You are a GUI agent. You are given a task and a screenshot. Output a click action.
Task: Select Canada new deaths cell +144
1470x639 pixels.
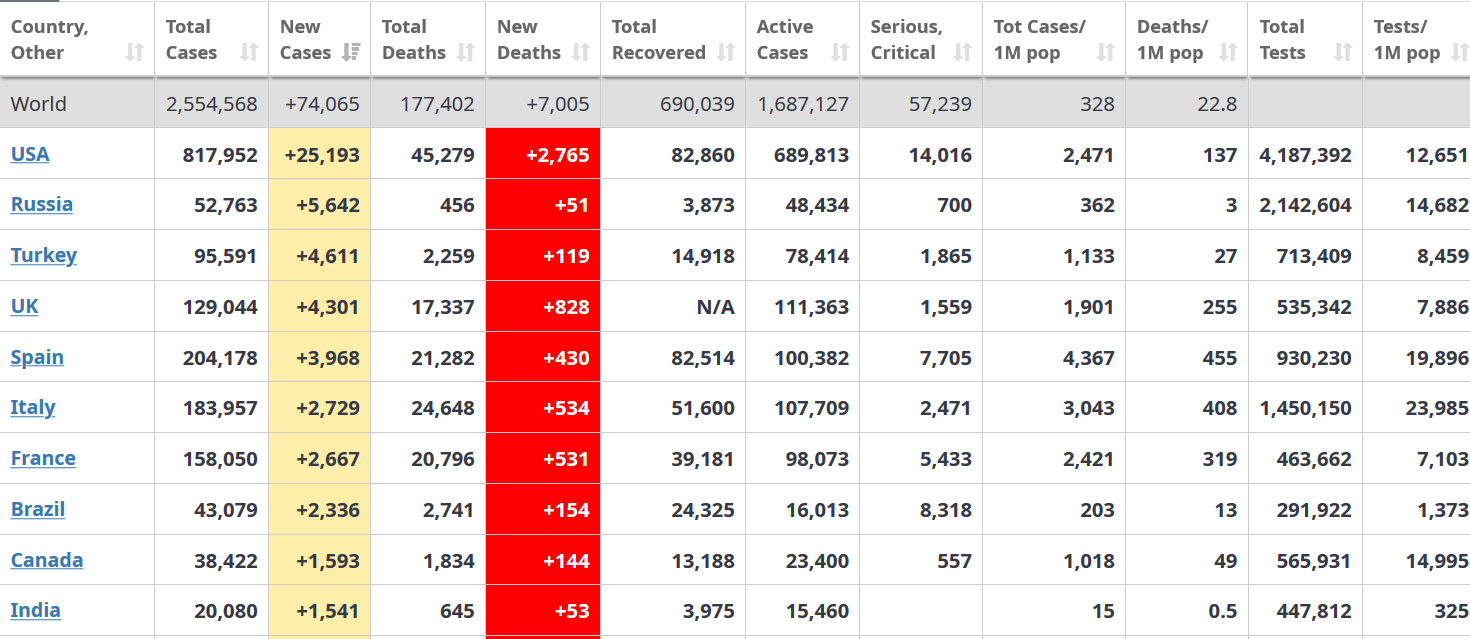point(543,560)
